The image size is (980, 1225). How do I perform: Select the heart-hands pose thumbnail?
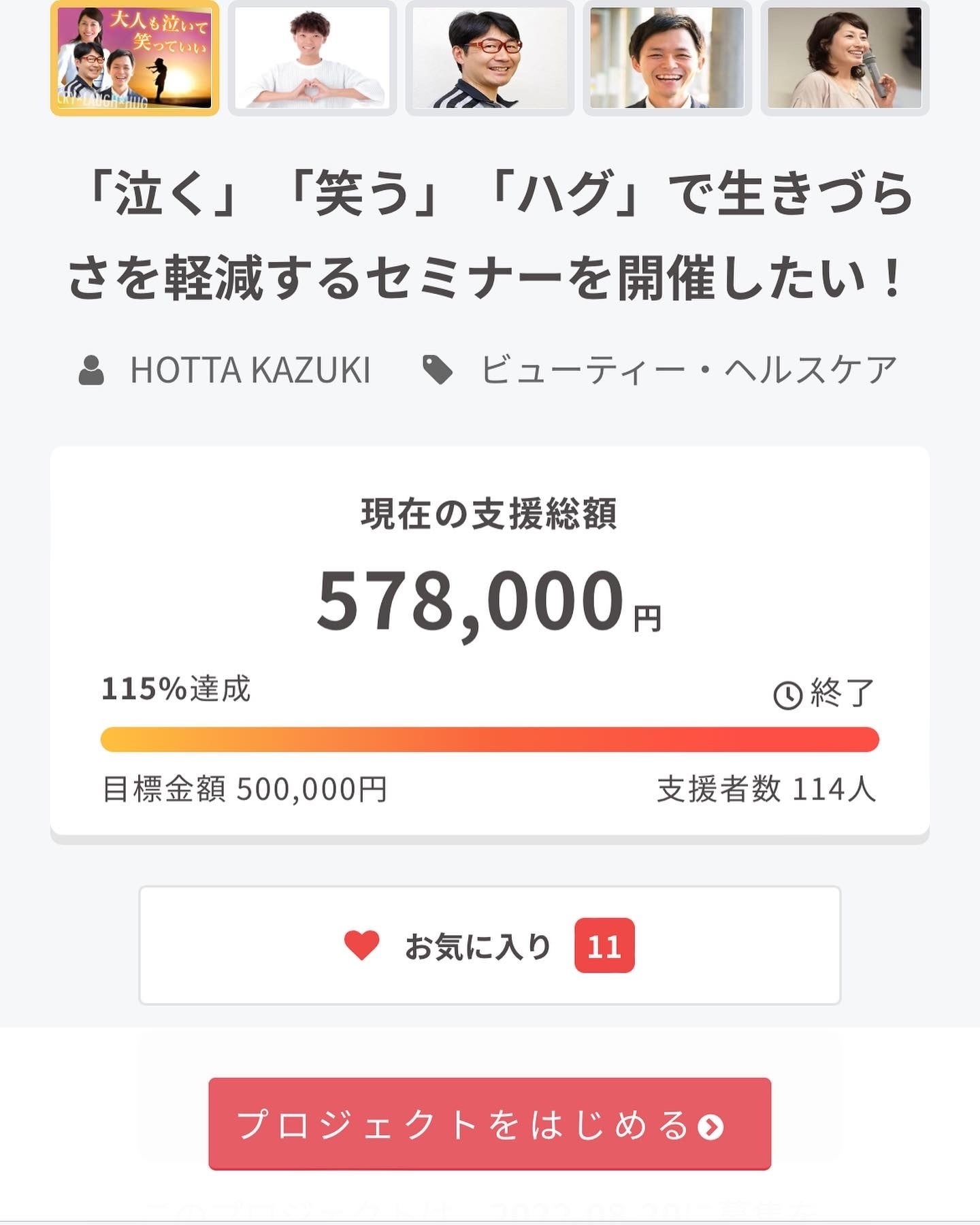click(312, 58)
